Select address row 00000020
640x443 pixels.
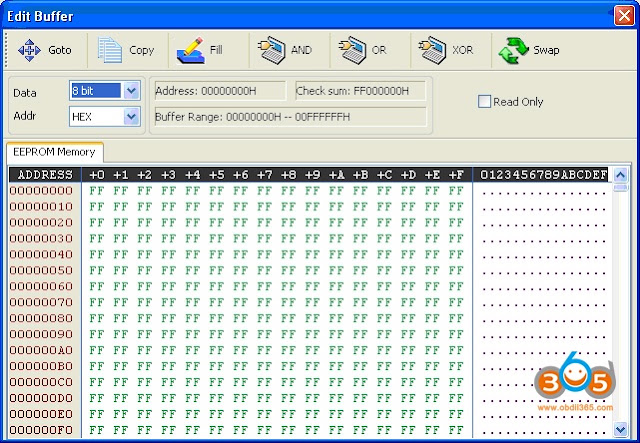coord(41,223)
